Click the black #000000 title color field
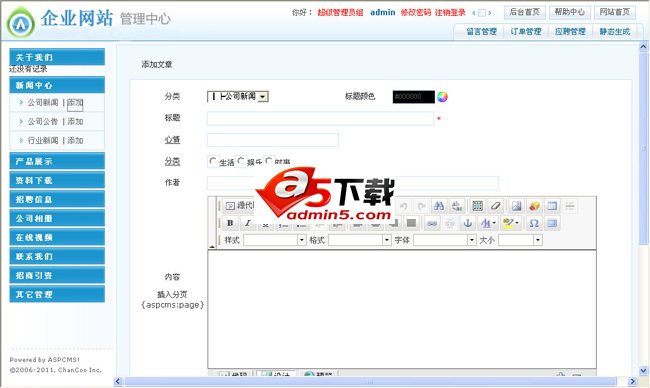 414,97
